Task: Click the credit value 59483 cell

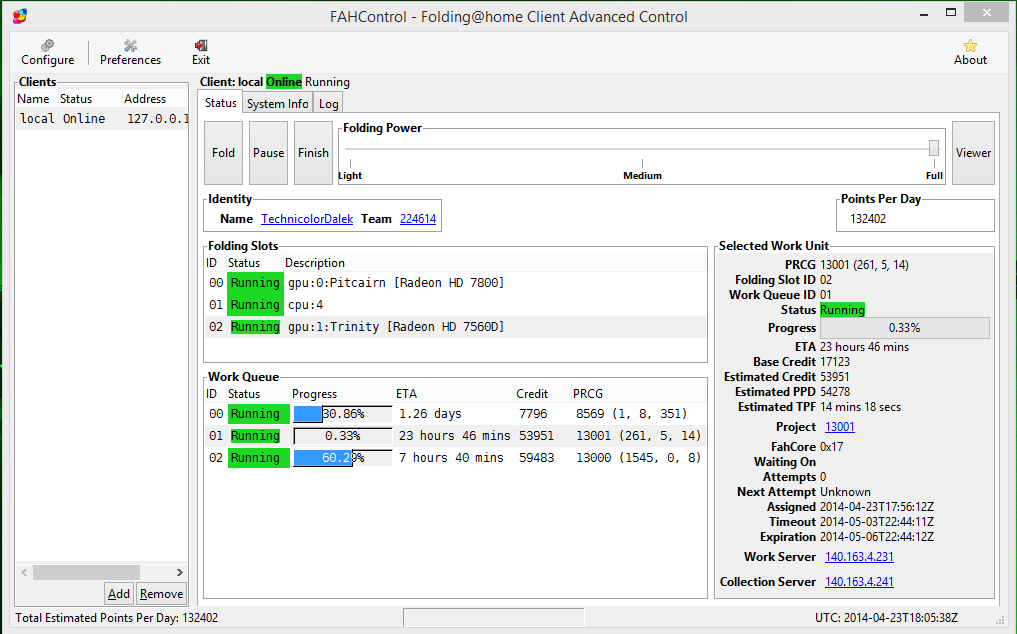Action: tap(536, 458)
